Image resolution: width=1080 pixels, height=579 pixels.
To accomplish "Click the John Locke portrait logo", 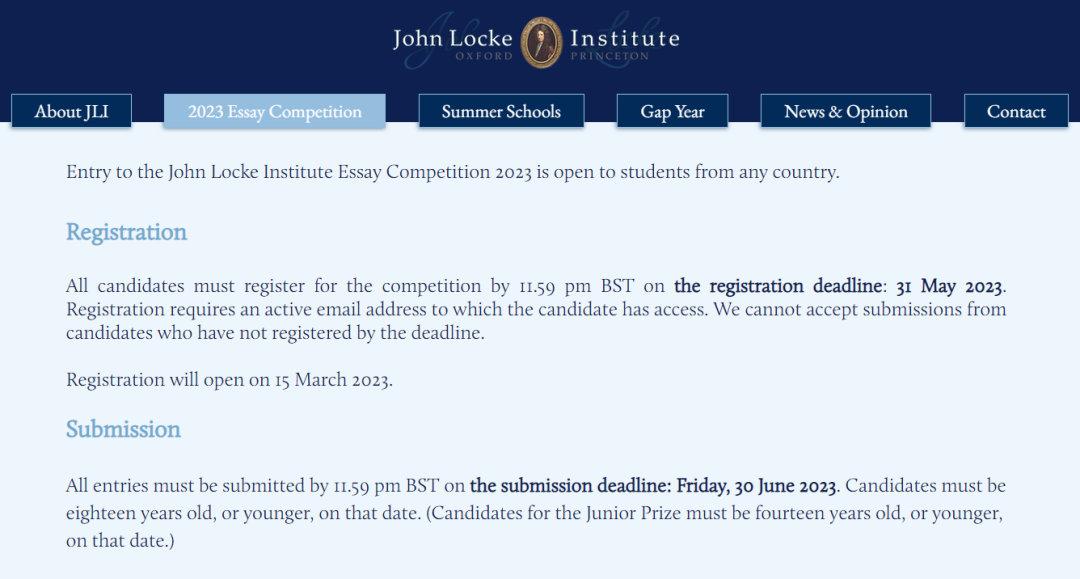I will point(541,43).
